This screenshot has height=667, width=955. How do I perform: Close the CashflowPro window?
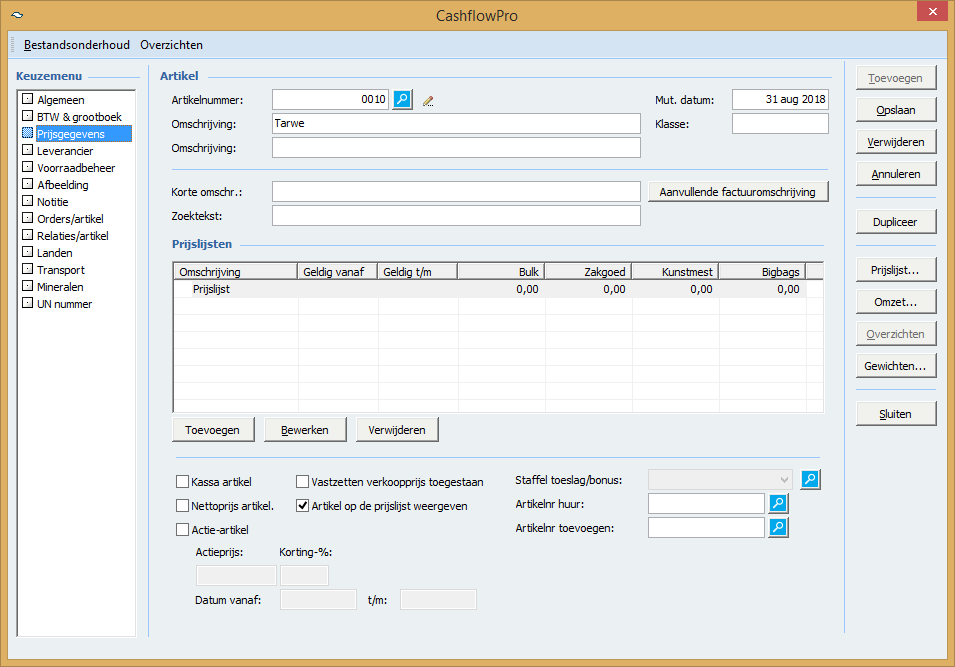[932, 12]
